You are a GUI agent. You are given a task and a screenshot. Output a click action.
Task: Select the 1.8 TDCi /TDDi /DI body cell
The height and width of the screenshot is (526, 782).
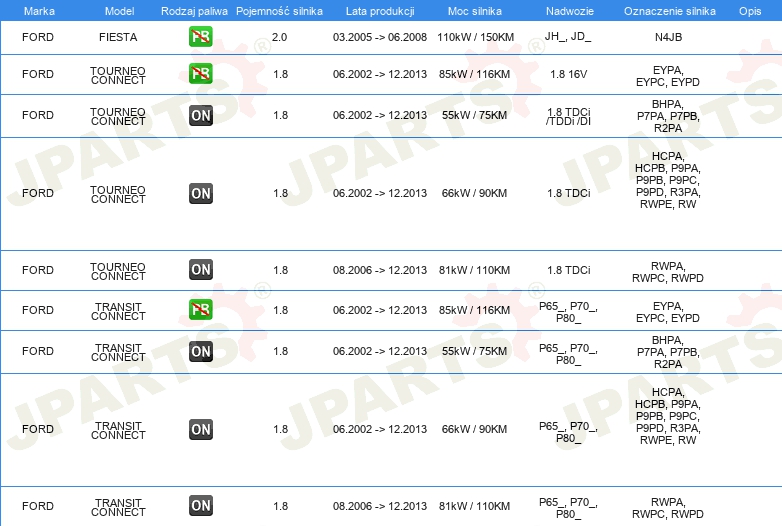tap(569, 116)
